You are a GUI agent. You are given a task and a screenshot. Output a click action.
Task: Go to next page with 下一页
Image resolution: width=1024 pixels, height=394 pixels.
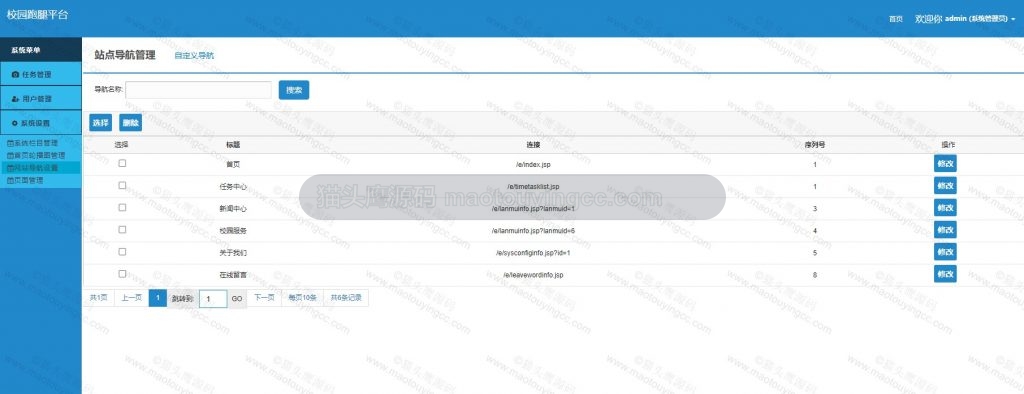tap(264, 298)
